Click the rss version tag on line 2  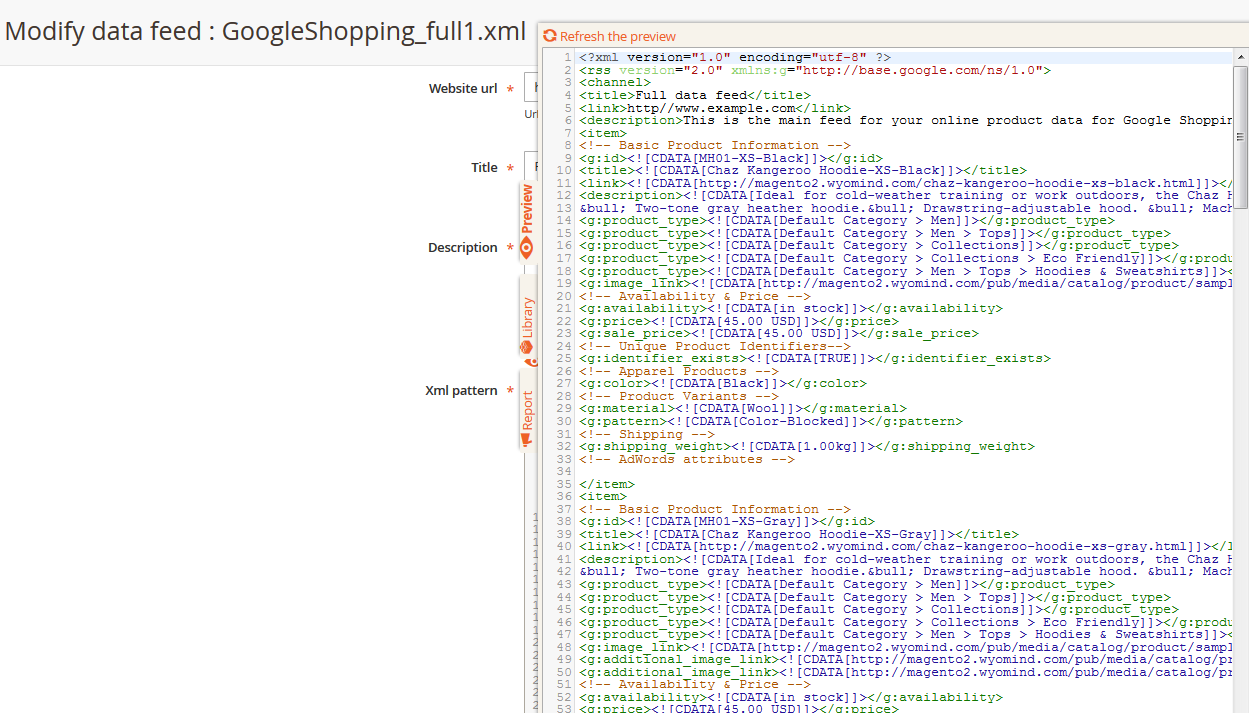(x=814, y=70)
